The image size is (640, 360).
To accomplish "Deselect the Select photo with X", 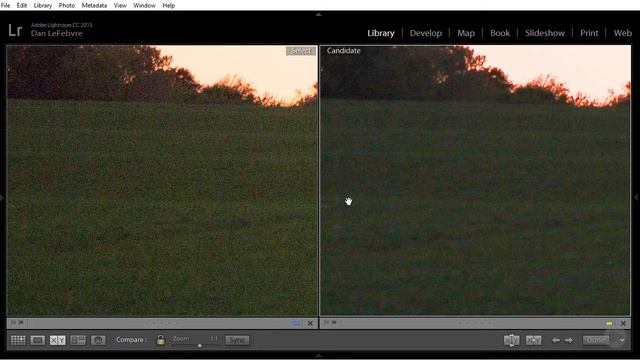I will coord(310,323).
